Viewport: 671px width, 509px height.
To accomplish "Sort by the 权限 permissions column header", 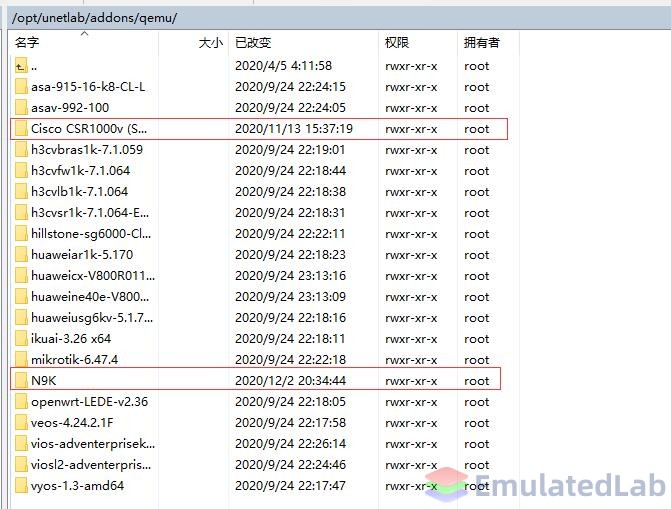I will coord(397,43).
